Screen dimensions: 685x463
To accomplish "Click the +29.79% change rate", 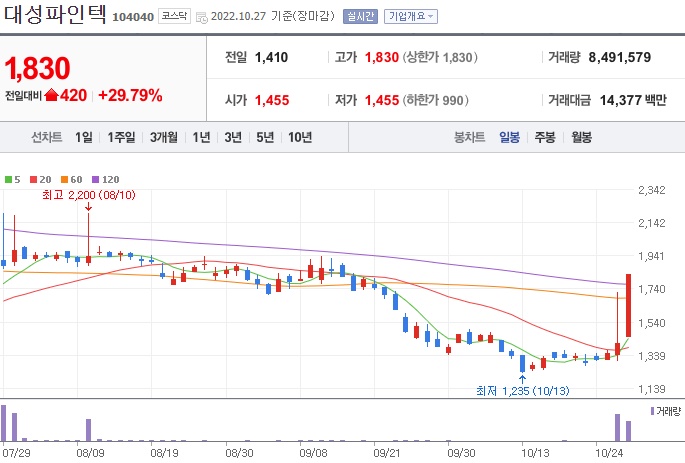I will click(x=130, y=95).
